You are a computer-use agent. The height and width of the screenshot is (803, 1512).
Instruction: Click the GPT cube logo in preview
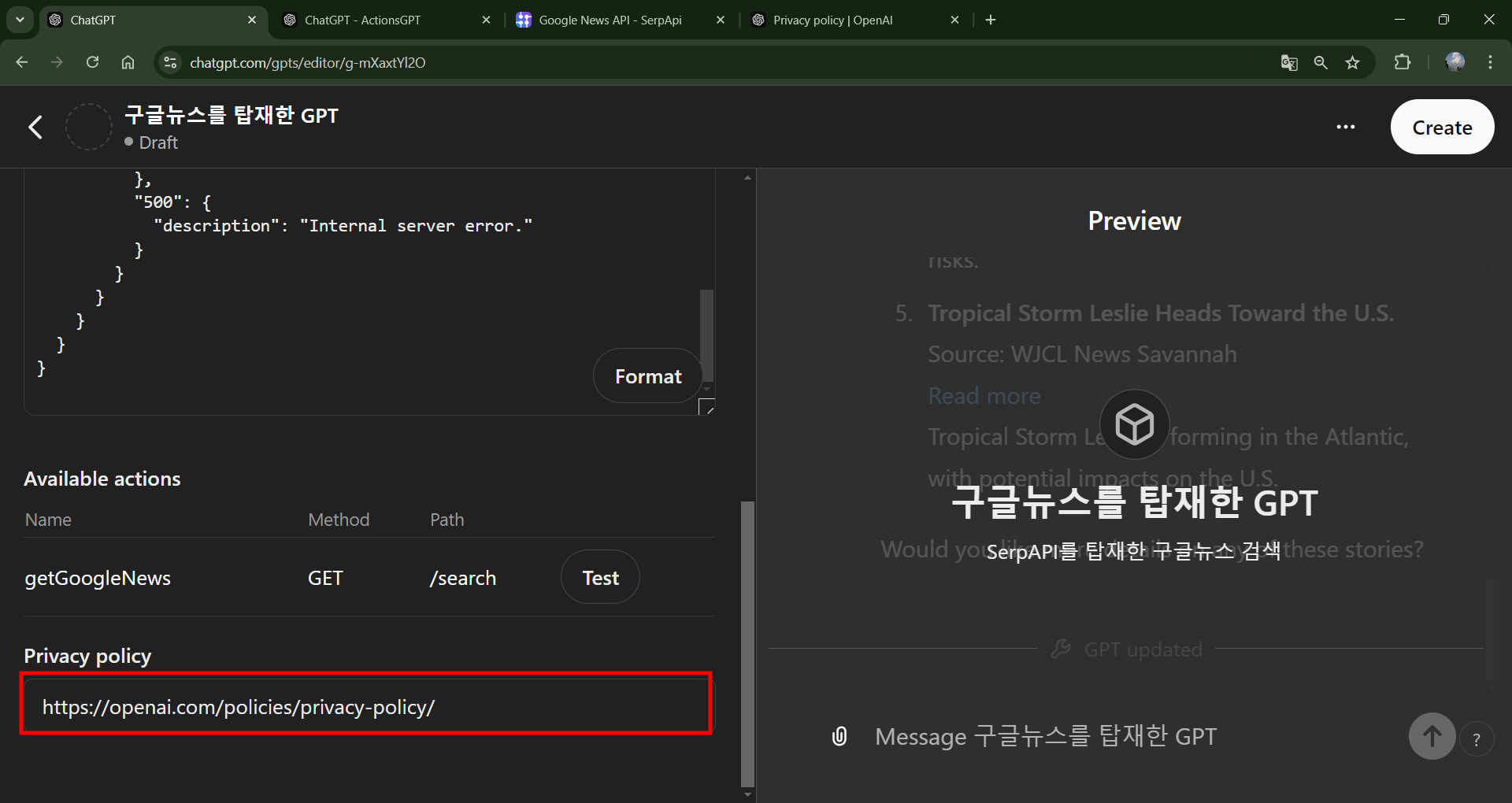pyautogui.click(x=1134, y=424)
